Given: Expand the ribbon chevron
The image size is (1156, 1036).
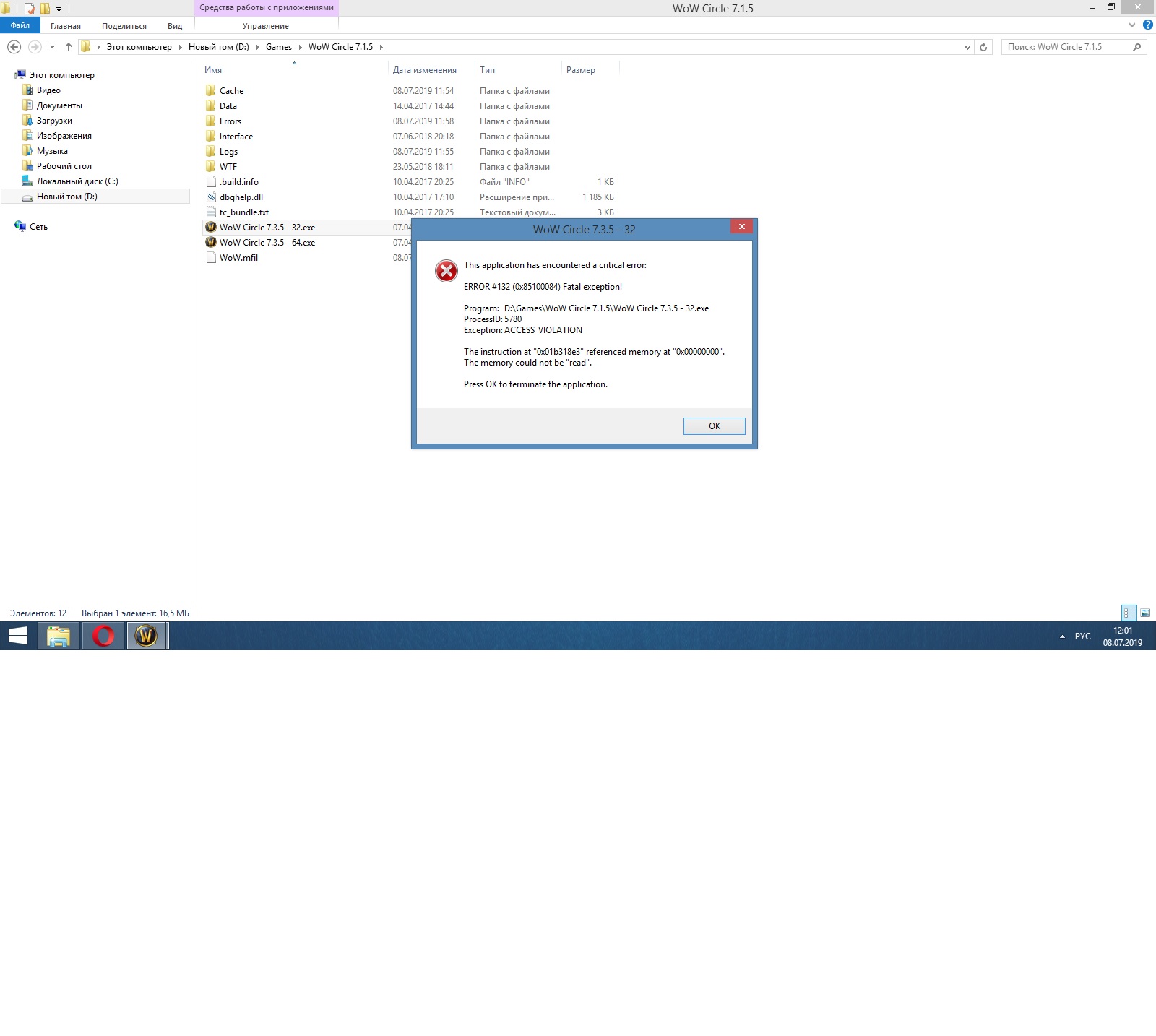Looking at the screenshot, I should [x=1132, y=25].
